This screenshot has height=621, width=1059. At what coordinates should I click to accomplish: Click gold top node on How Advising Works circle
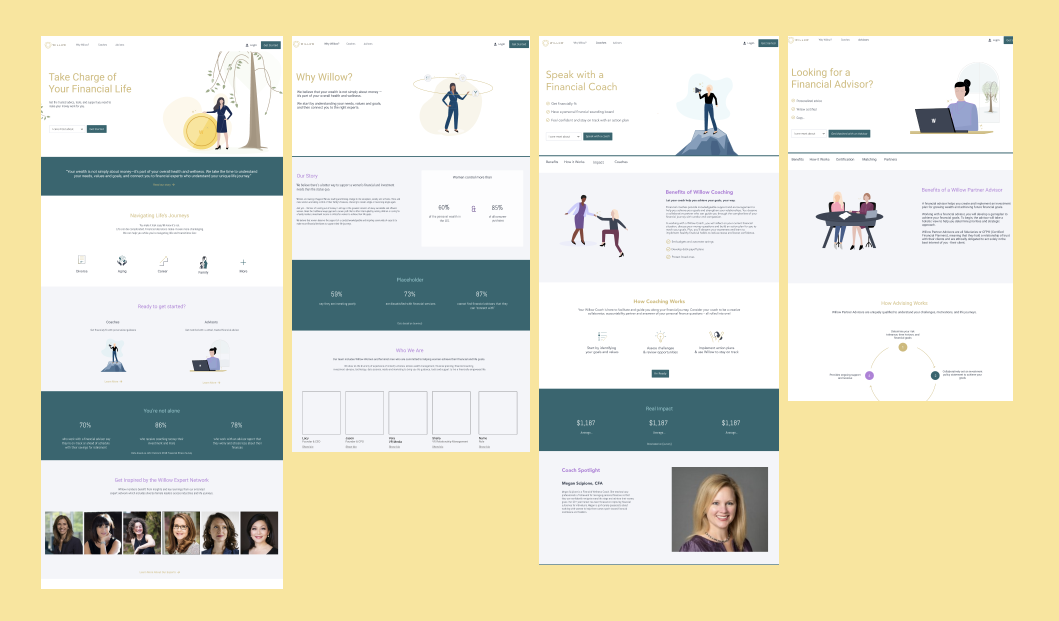click(903, 347)
